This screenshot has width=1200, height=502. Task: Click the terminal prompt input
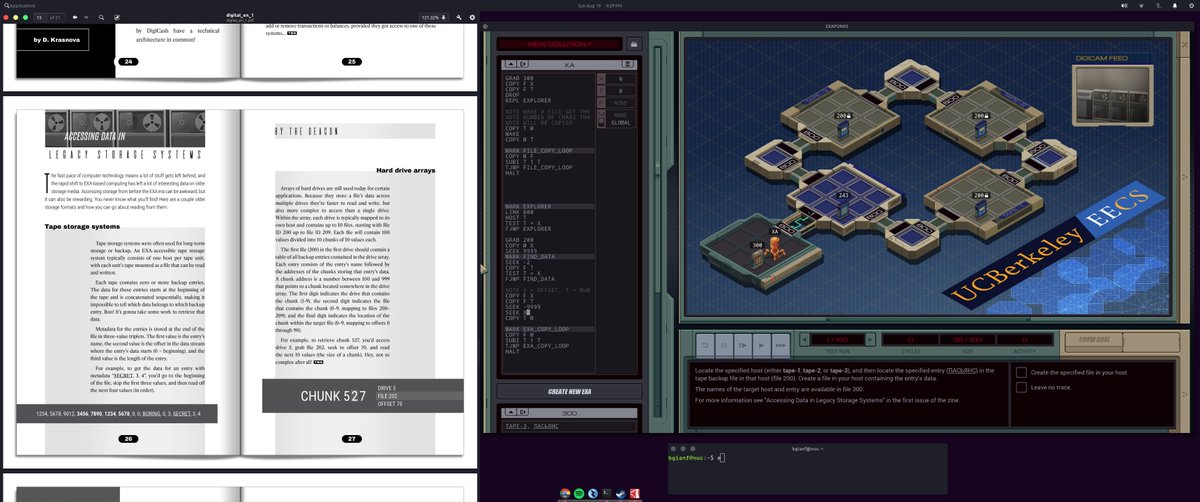[x=720, y=457]
